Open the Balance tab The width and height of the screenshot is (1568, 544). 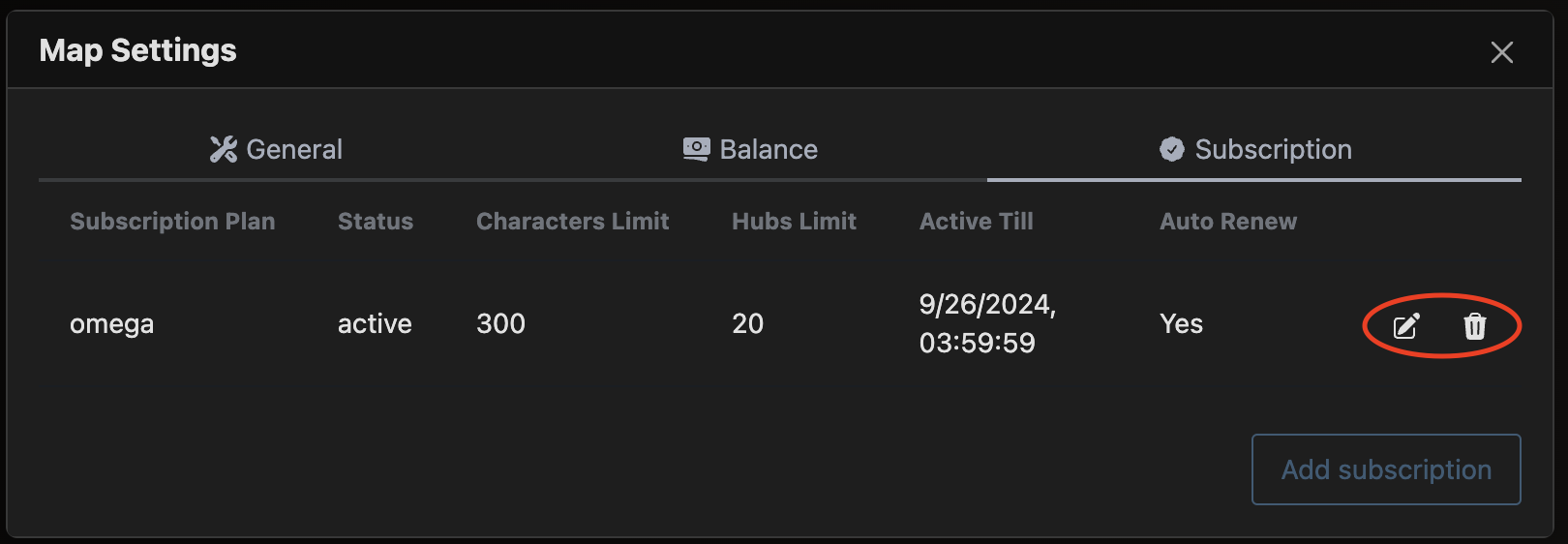(751, 149)
